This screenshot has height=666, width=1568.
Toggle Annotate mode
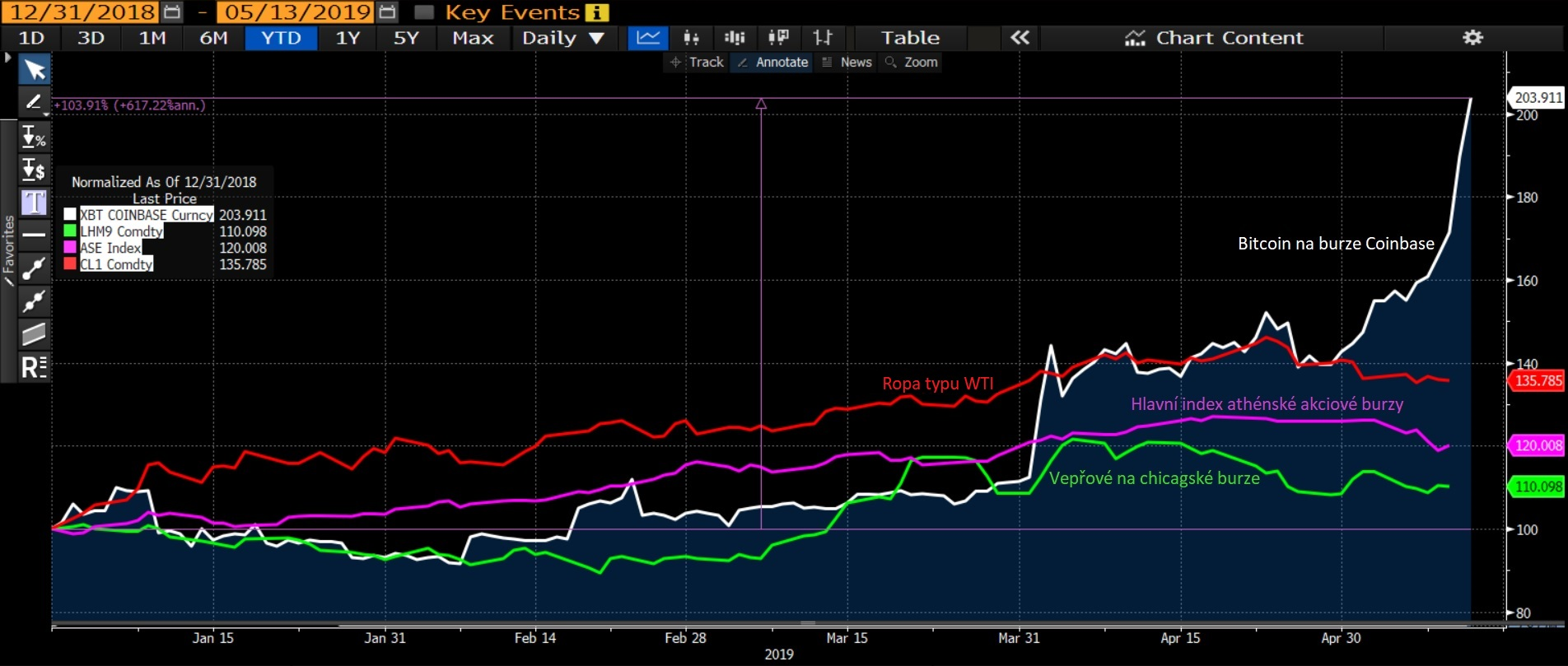pyautogui.click(x=772, y=63)
